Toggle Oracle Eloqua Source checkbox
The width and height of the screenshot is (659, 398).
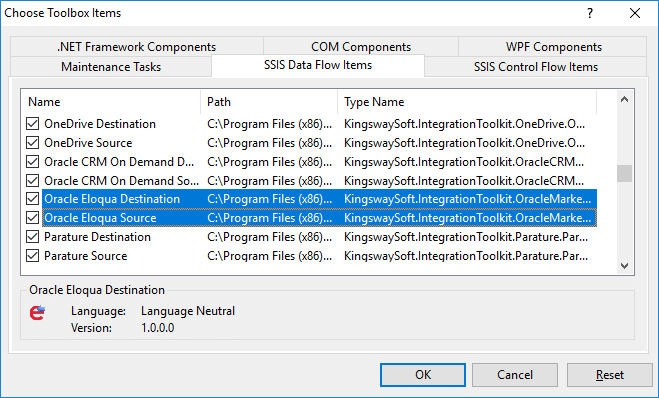tap(32, 218)
